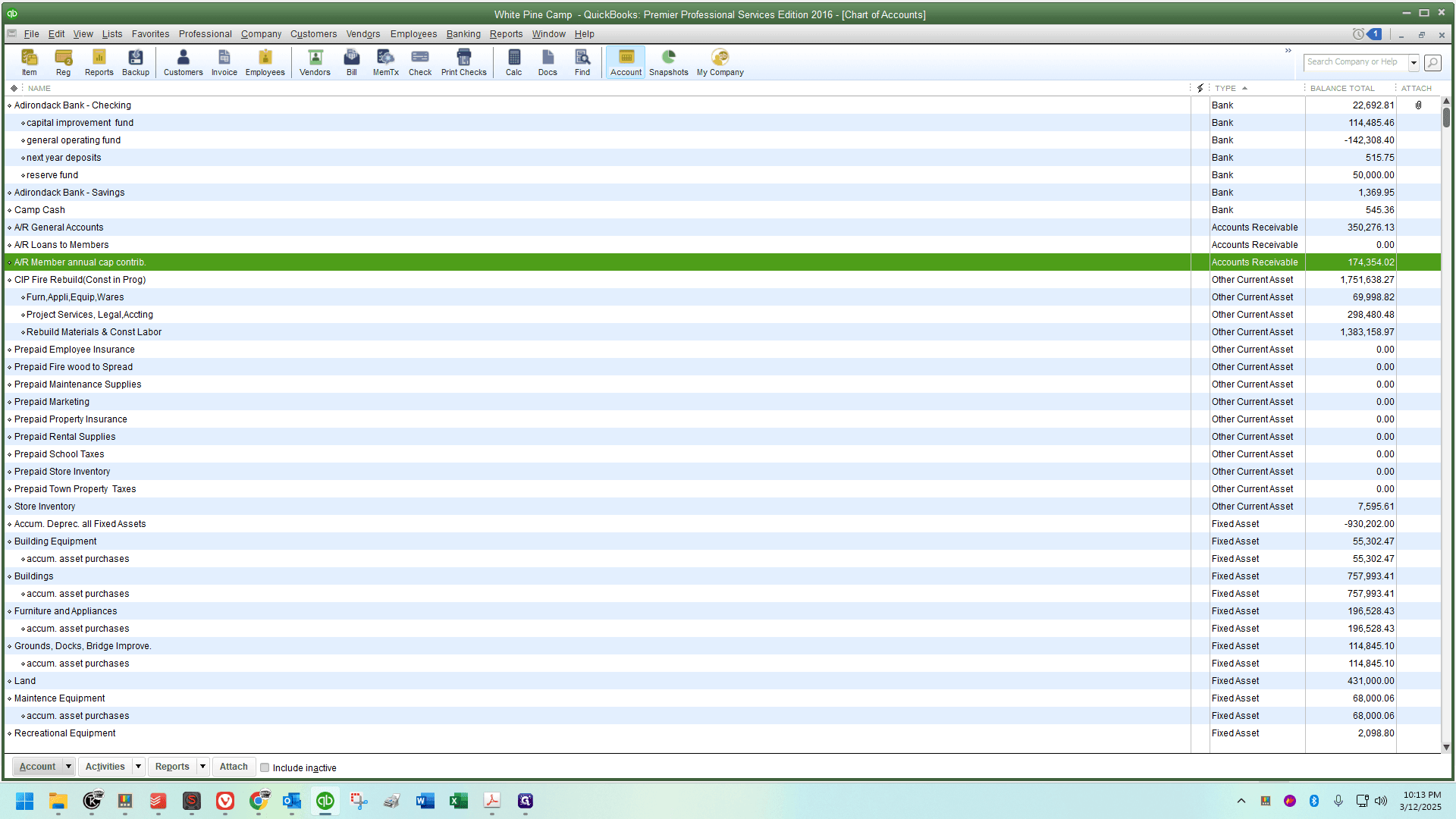
Task: Open the Reg register icon
Action: point(63,62)
